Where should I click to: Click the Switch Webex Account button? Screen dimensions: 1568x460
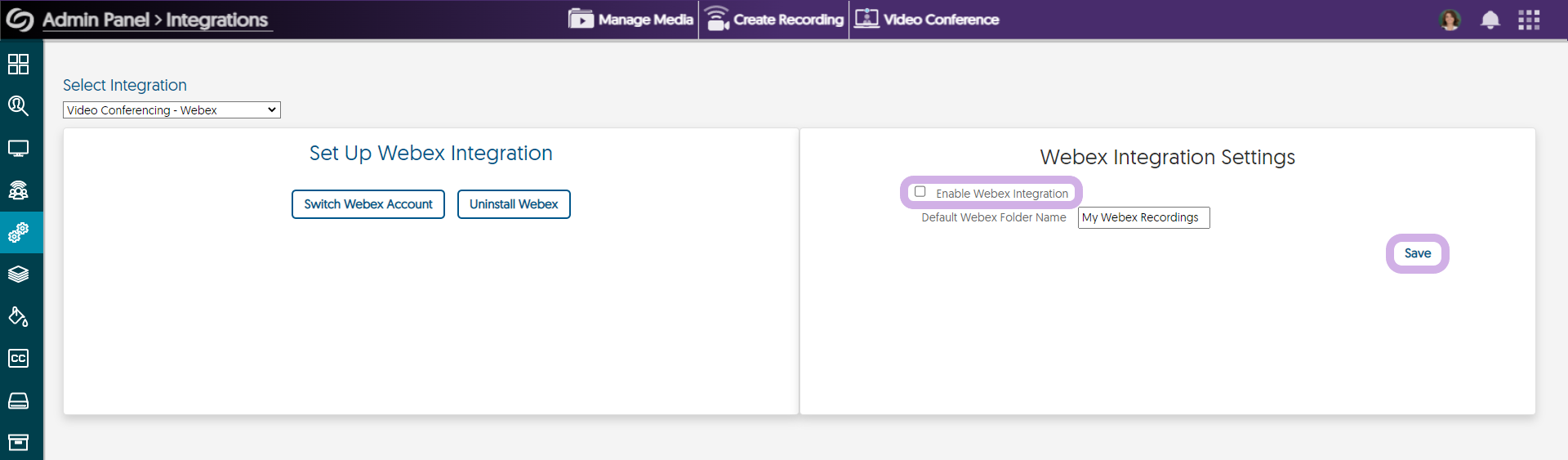click(368, 204)
